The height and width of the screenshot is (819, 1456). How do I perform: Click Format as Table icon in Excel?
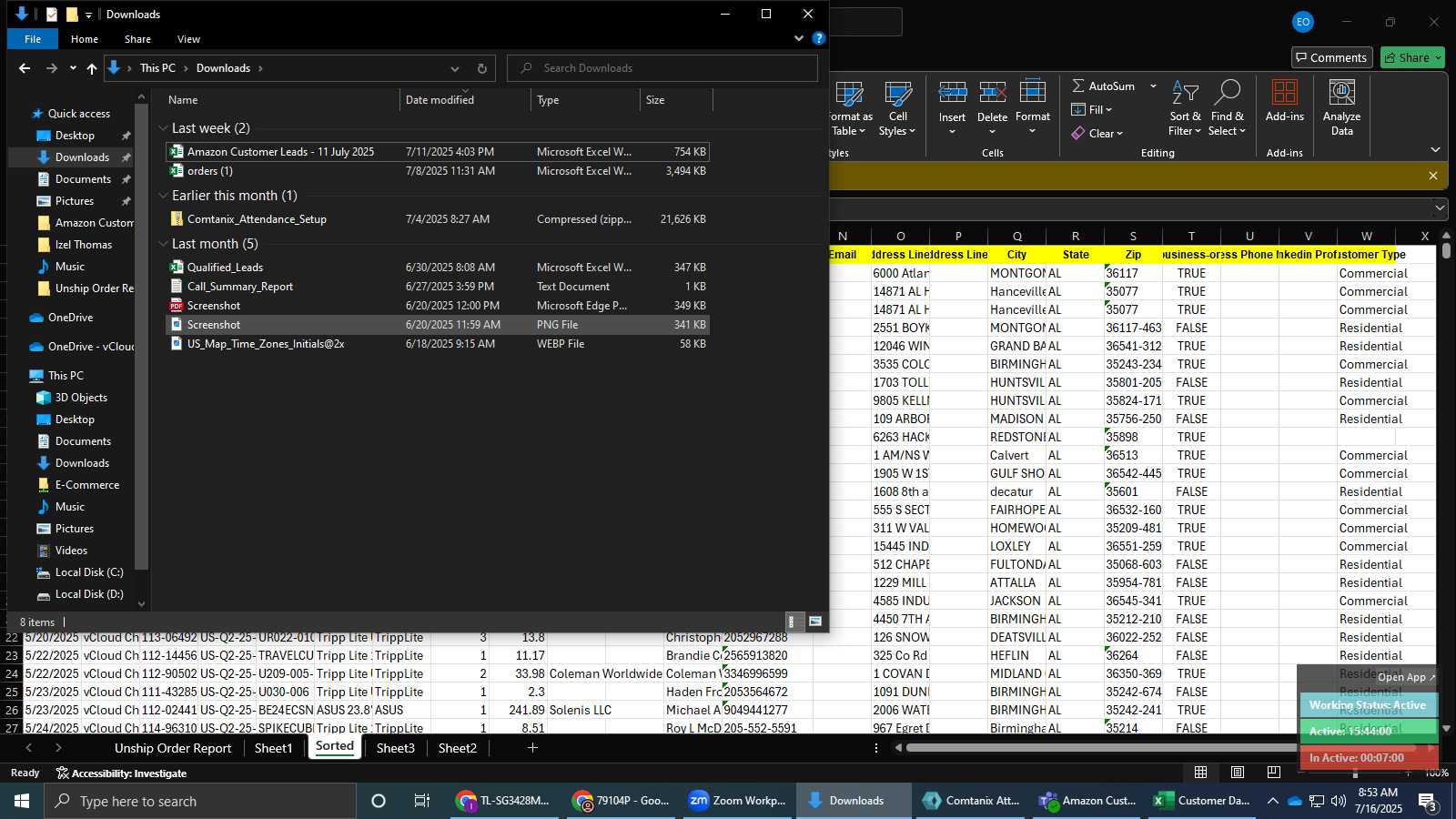pos(849,94)
